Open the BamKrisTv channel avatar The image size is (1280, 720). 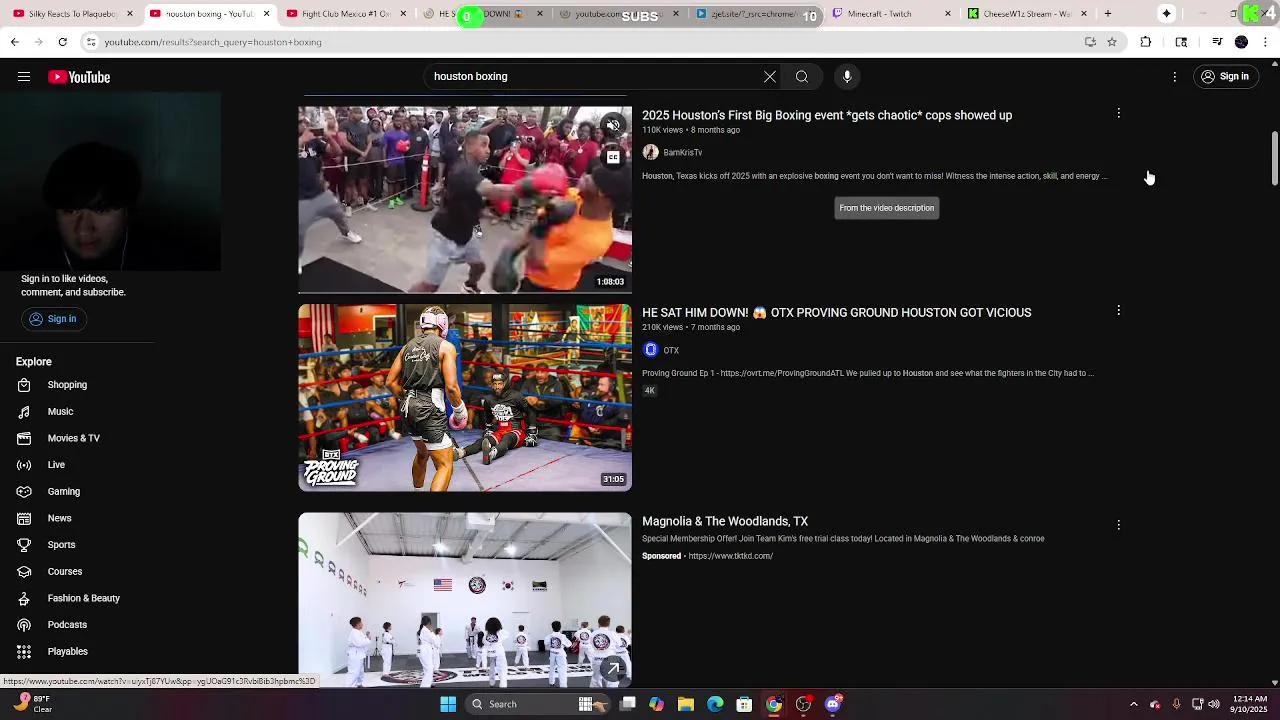[x=651, y=152]
